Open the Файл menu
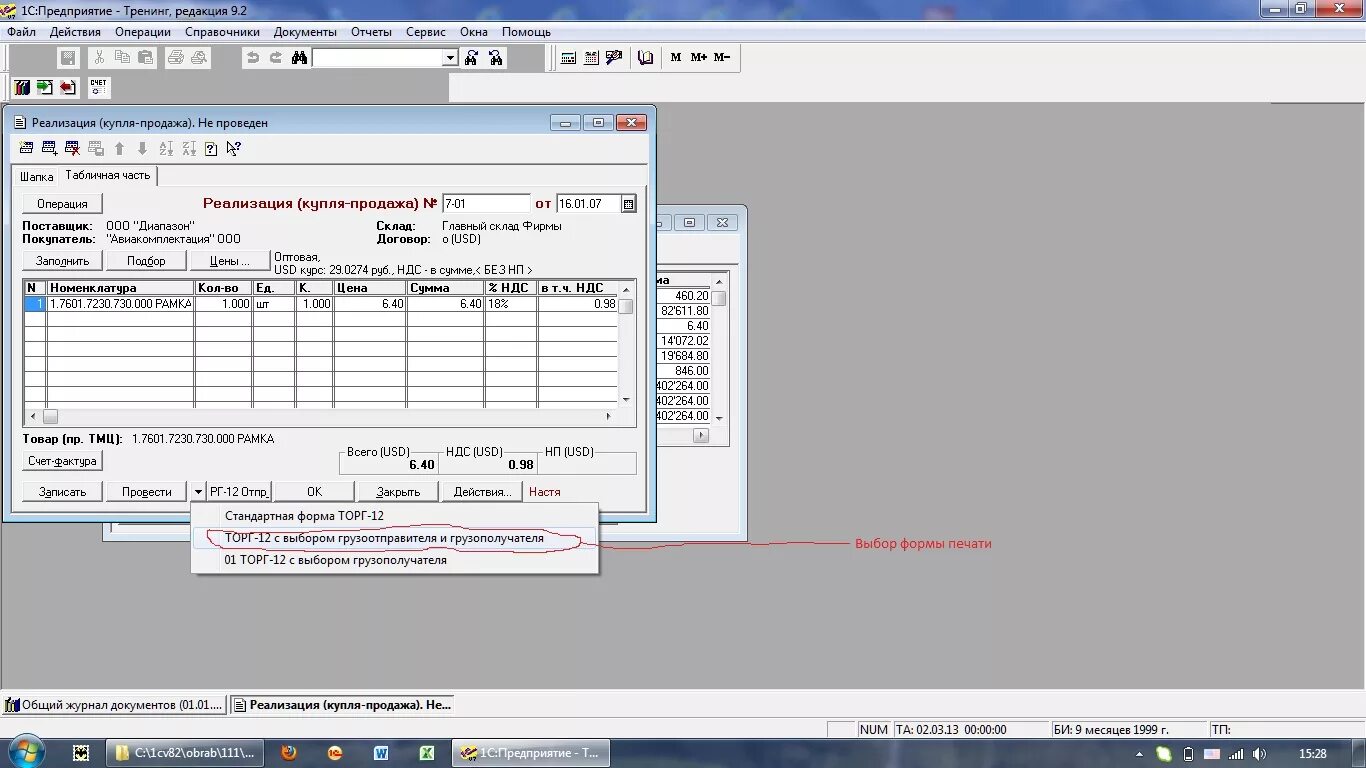Image resolution: width=1366 pixels, height=768 pixels. coord(21,32)
